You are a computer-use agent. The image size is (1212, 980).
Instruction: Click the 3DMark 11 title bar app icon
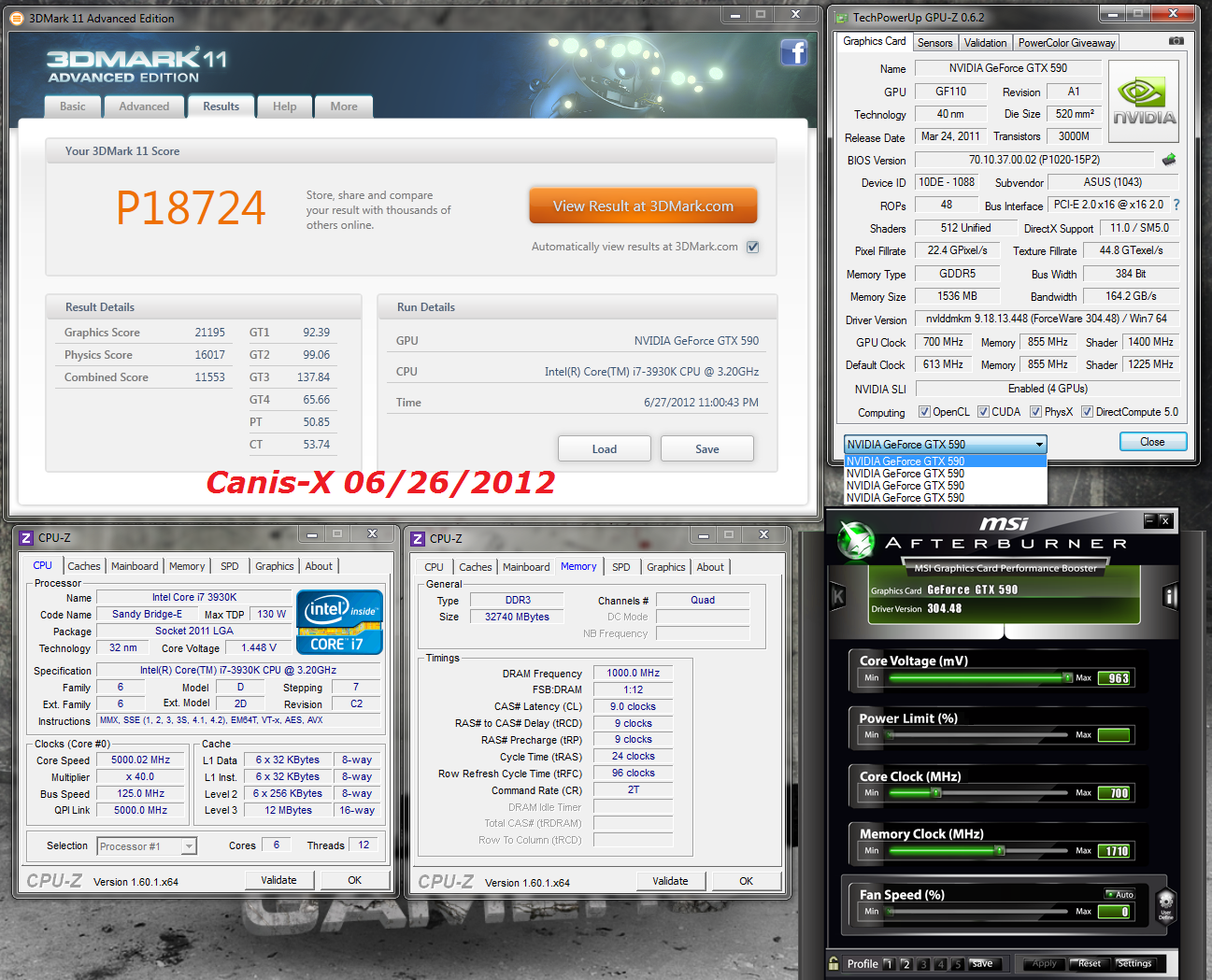point(16,18)
